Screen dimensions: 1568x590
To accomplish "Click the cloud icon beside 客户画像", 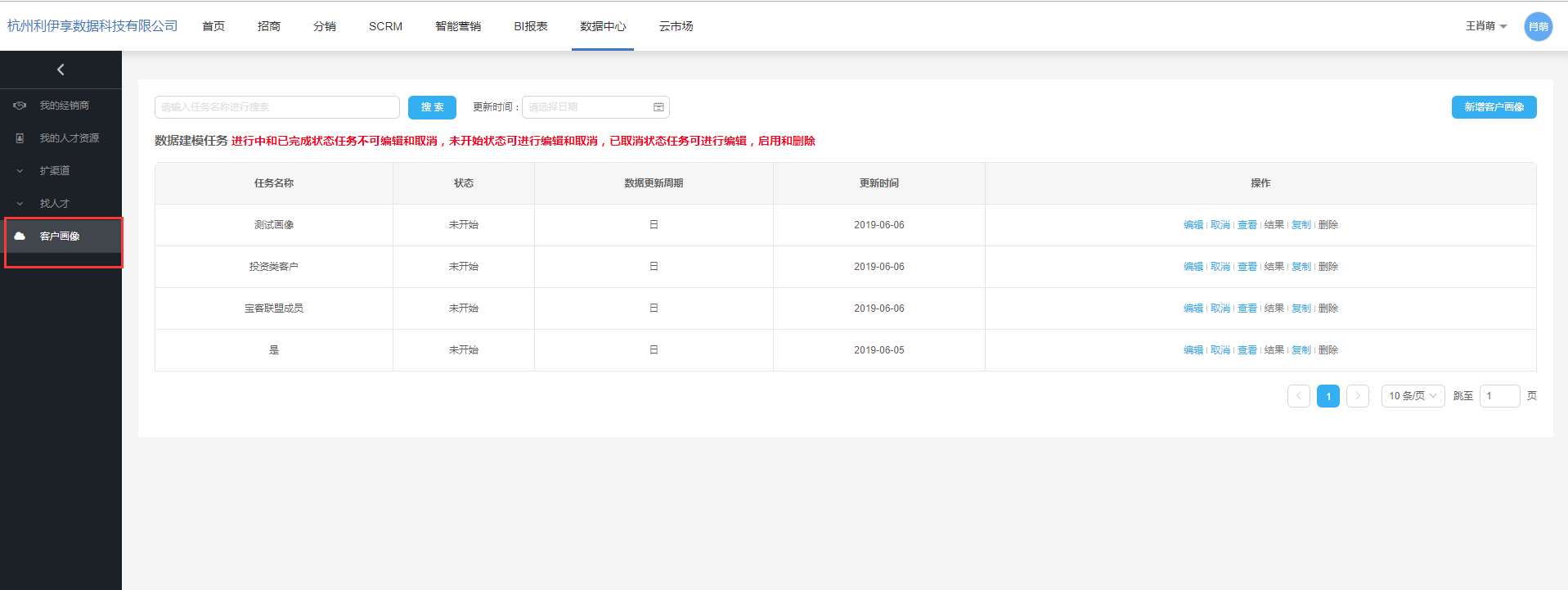I will 20,236.
